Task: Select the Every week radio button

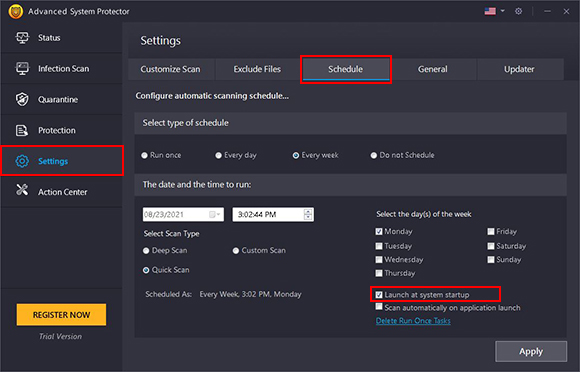Action: click(x=296, y=155)
